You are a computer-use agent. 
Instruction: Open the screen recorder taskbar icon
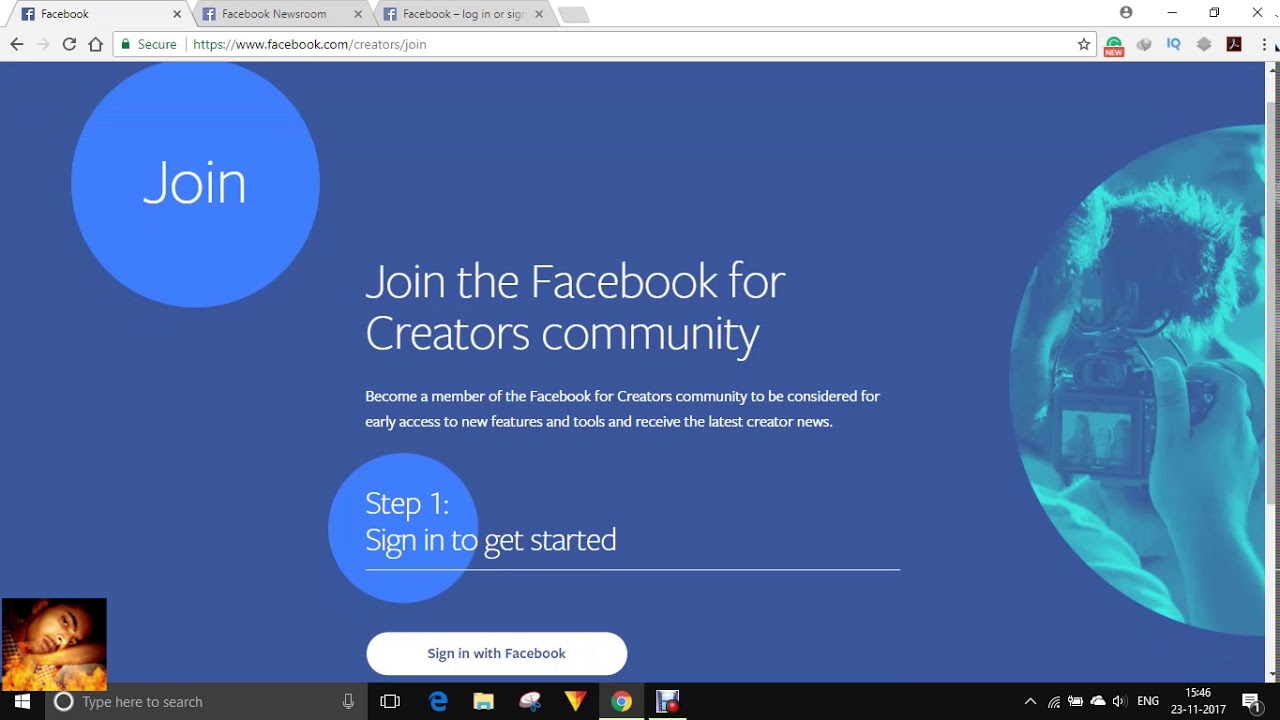(x=668, y=701)
